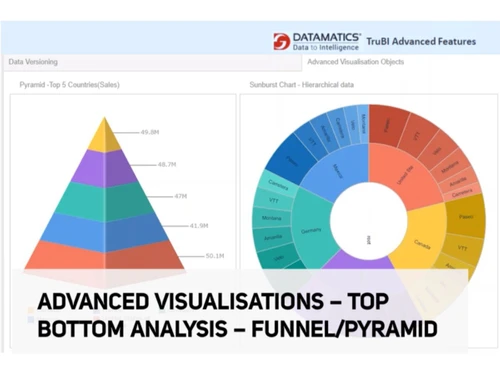Select the yellow VTT outer segment
Screen dimensions: 500x375
tap(463, 248)
